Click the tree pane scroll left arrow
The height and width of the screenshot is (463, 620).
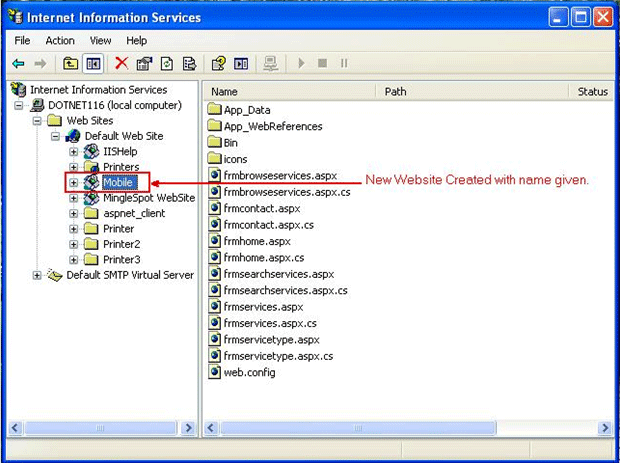15,428
